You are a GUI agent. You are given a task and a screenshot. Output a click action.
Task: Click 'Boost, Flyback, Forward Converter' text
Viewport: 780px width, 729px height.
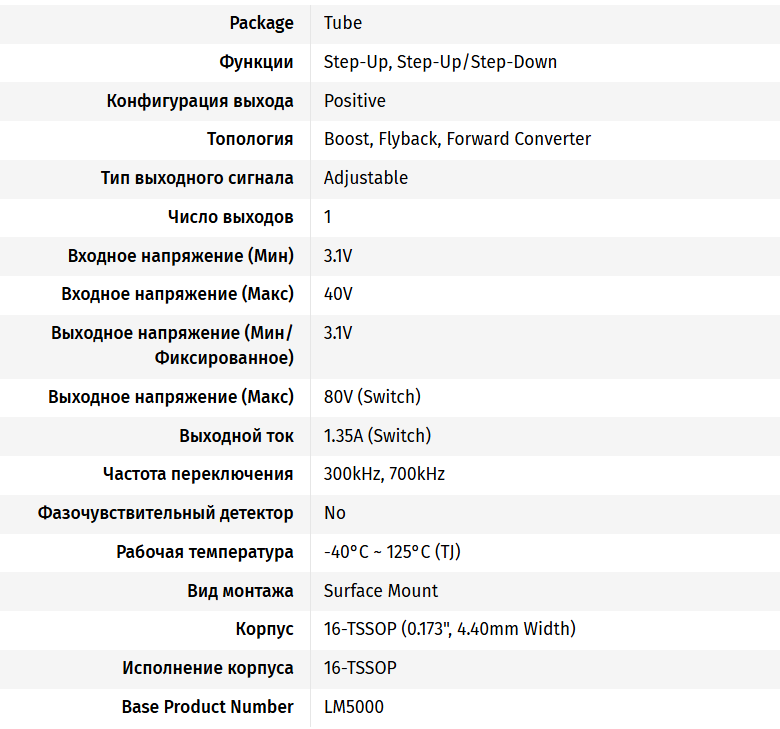coord(457,139)
